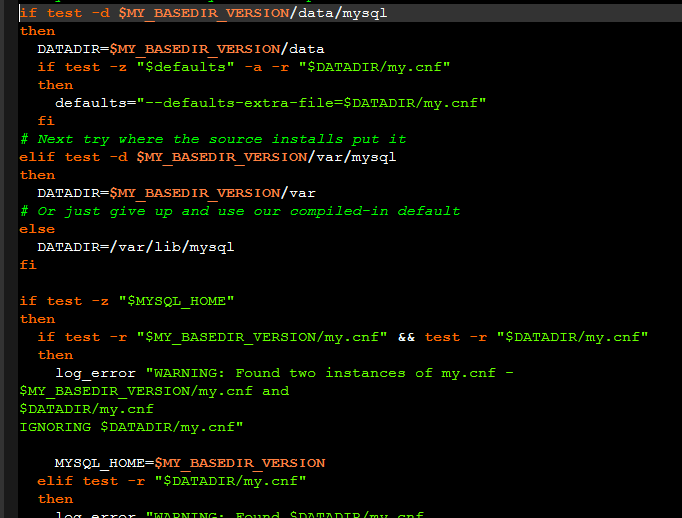Click the line 'defaults="--defaults-extra-file=$DATADIR/my.cnf"'
The image size is (682, 518).
tap(271, 103)
